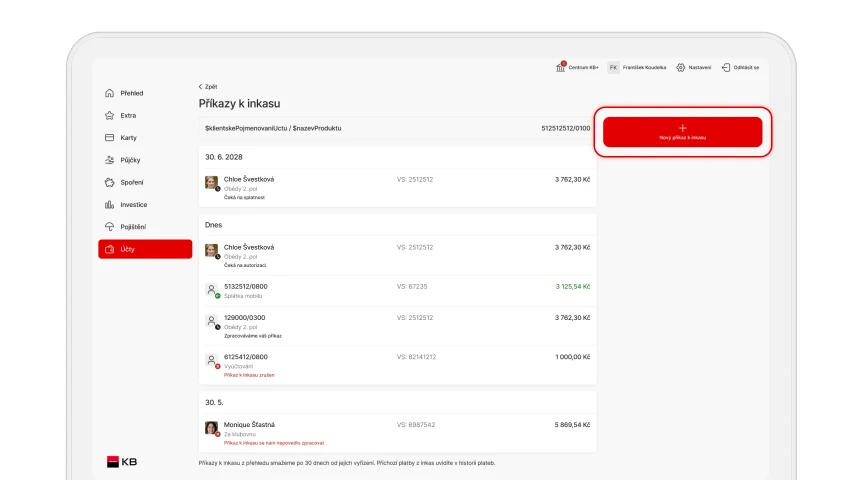Click the Nový příkaz k inkasu button
The image size is (864, 480).
[683, 132]
